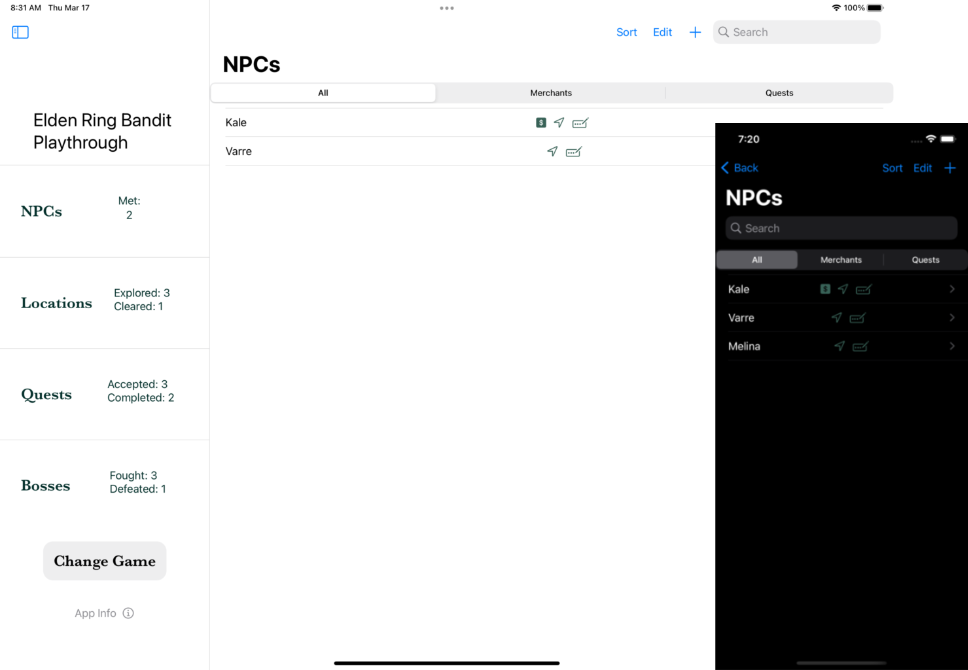968x670 pixels.
Task: Click Melina's location arrow icon on iPhone
Action: coord(839,346)
